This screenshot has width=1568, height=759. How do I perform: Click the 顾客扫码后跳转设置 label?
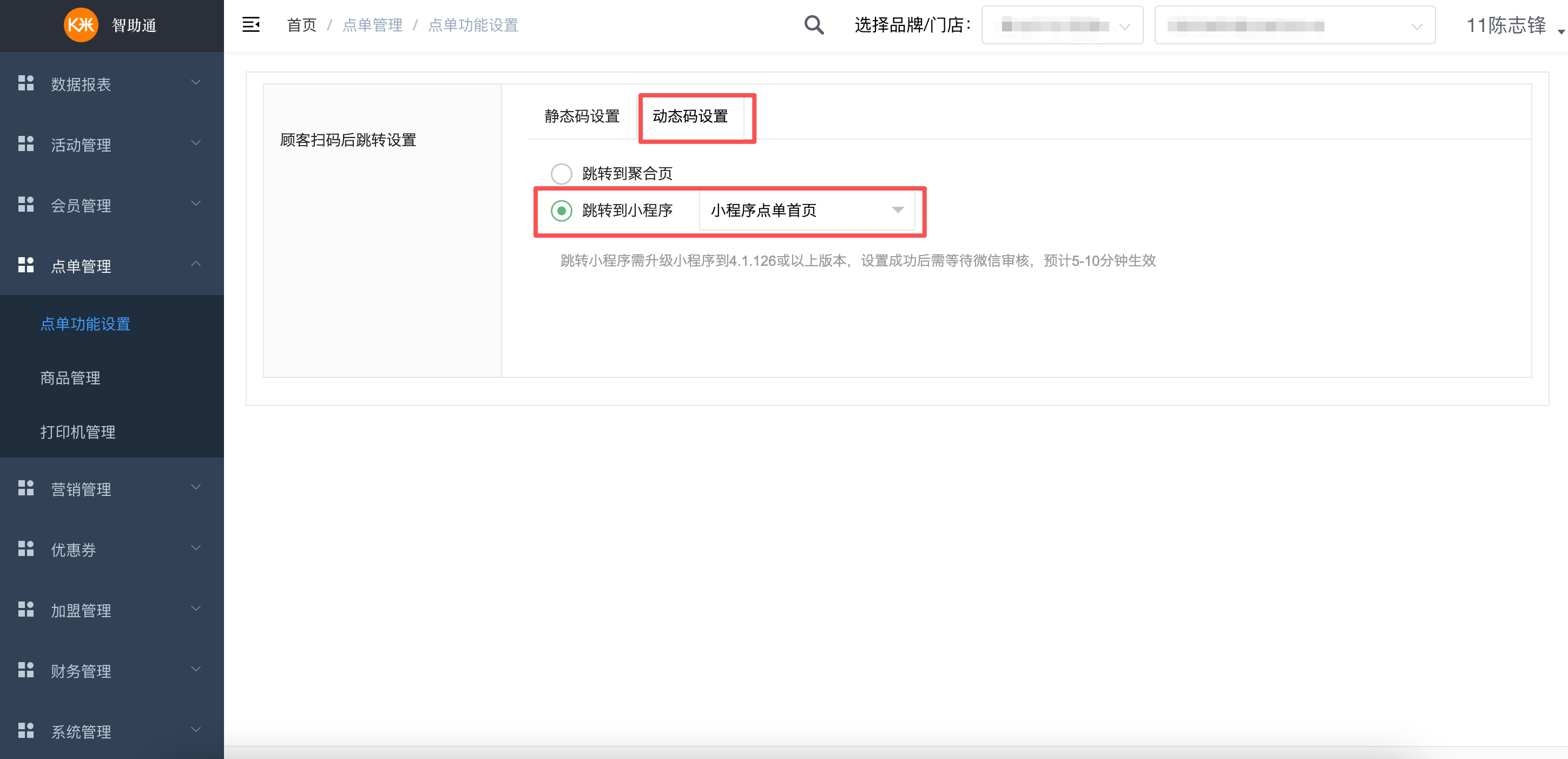pyautogui.click(x=348, y=140)
